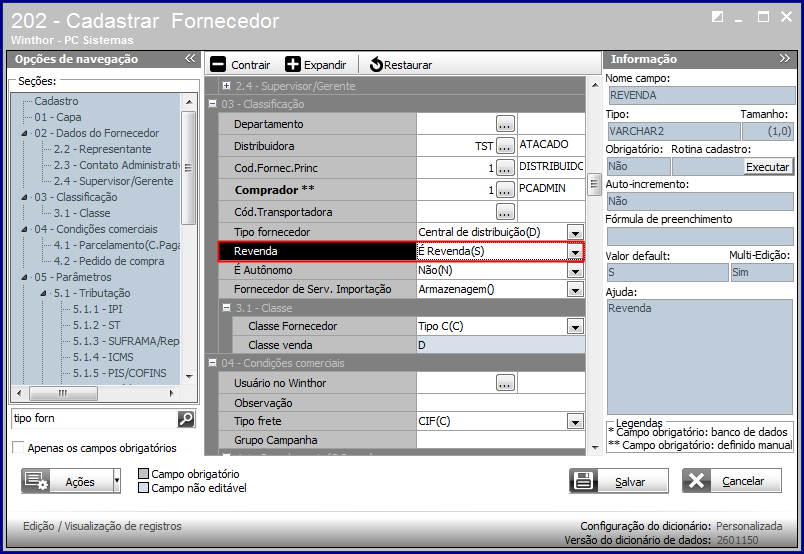Viewport: 804px width, 554px height.
Task: Click the tree horizontal scrollbar thumb
Action: click(63, 393)
